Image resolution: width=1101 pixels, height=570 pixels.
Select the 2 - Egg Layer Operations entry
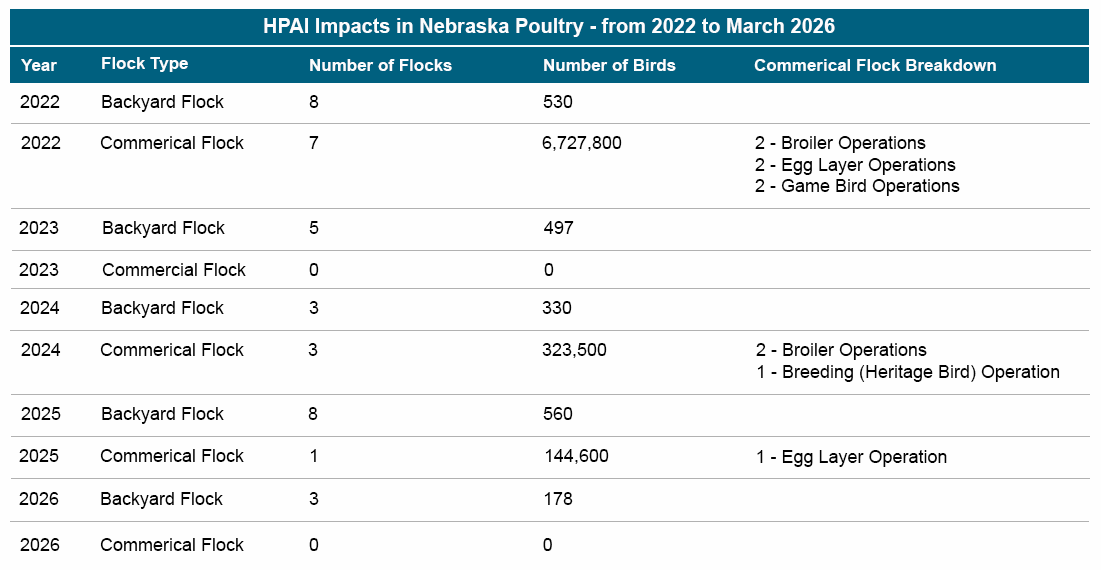click(855, 165)
